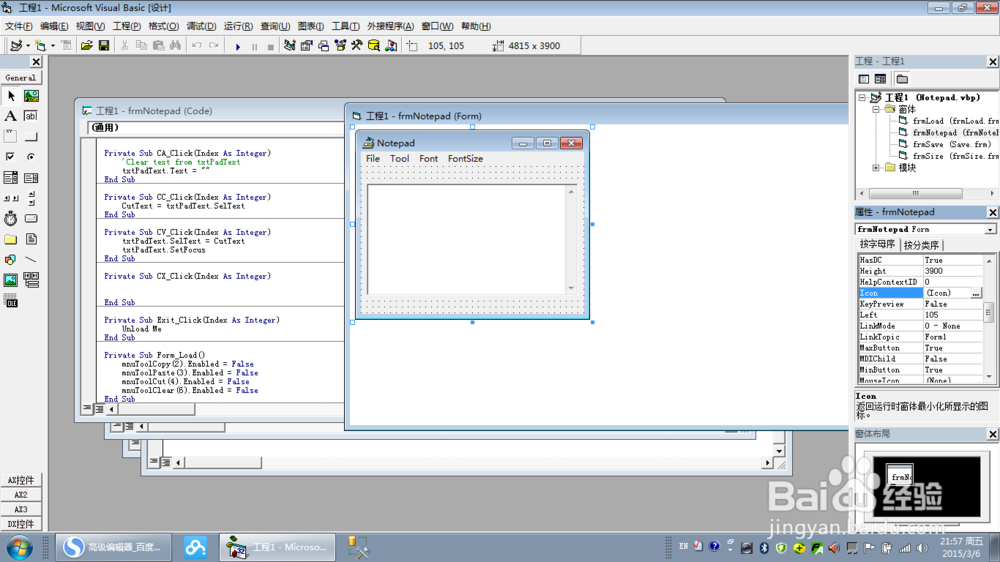Viewport: 1000px width, 562px height.
Task: Open the Menu Editor toolbar icon
Action: pyautogui.click(x=66, y=46)
